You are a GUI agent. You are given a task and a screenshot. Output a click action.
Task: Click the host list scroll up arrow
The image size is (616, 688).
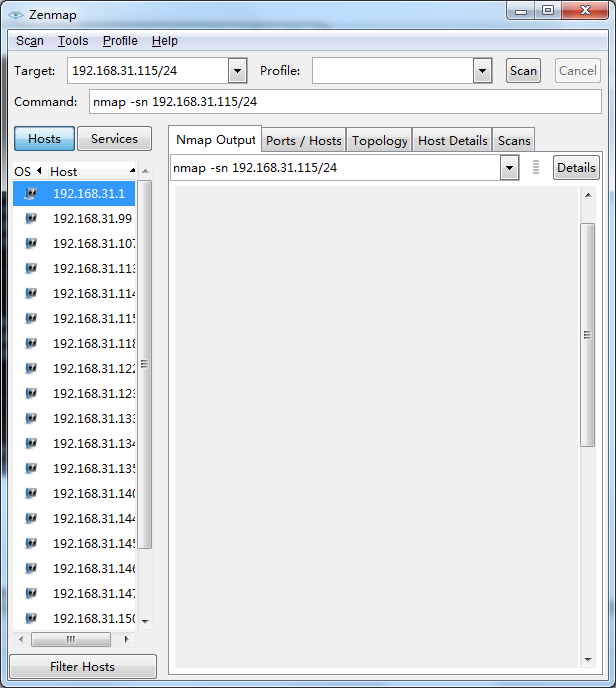pos(146,171)
